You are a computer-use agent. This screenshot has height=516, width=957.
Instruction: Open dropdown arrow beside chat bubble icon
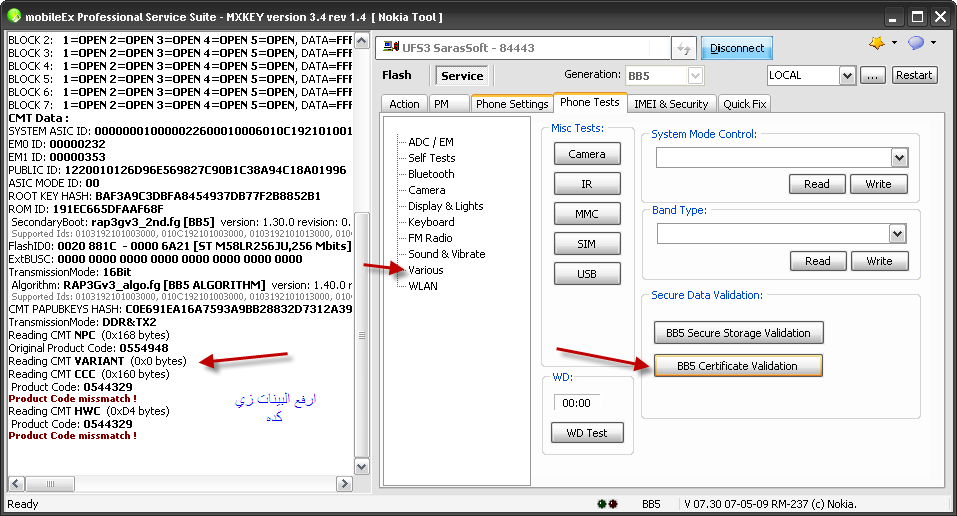933,43
